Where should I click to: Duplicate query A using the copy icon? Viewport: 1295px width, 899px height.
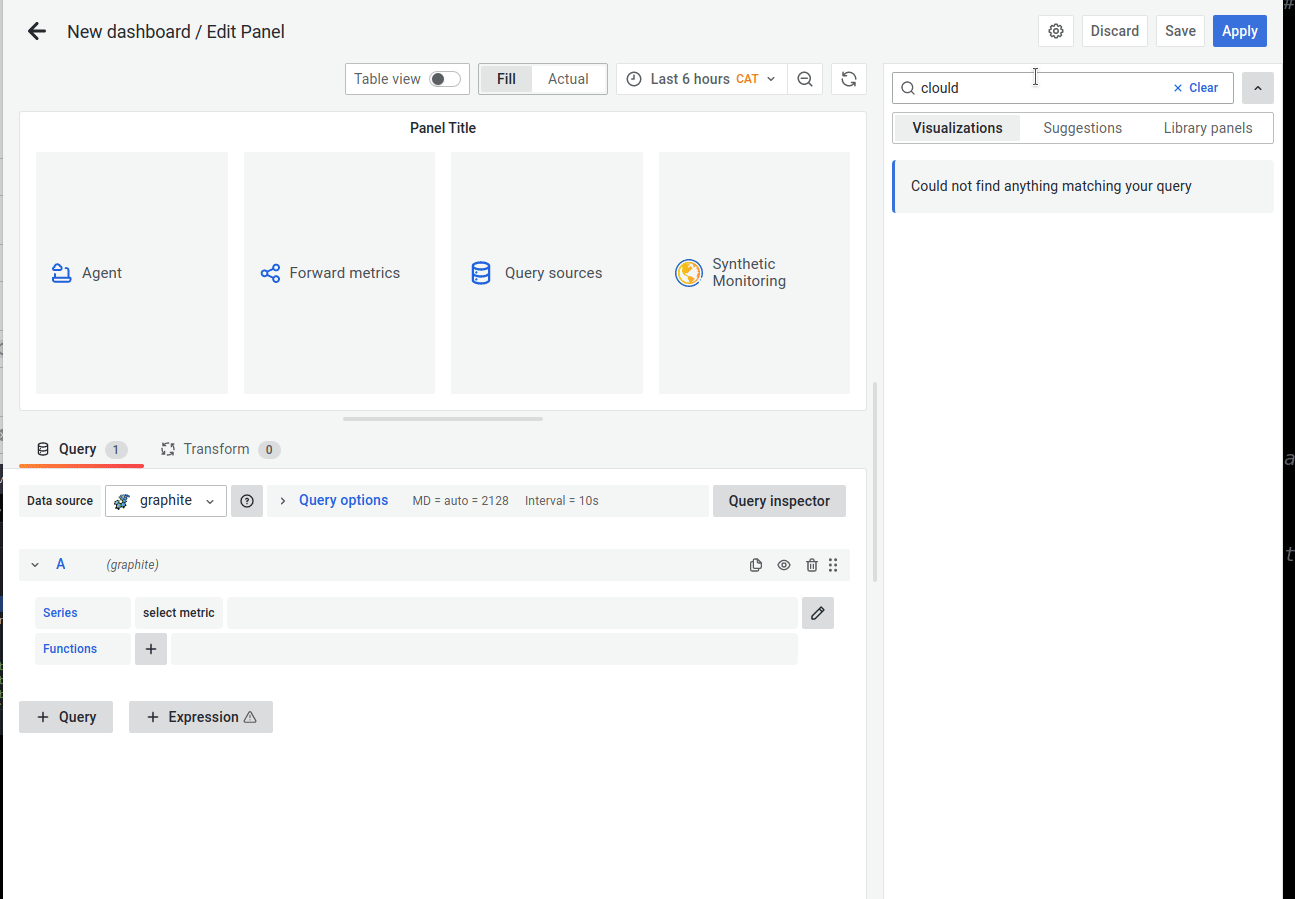click(x=755, y=564)
